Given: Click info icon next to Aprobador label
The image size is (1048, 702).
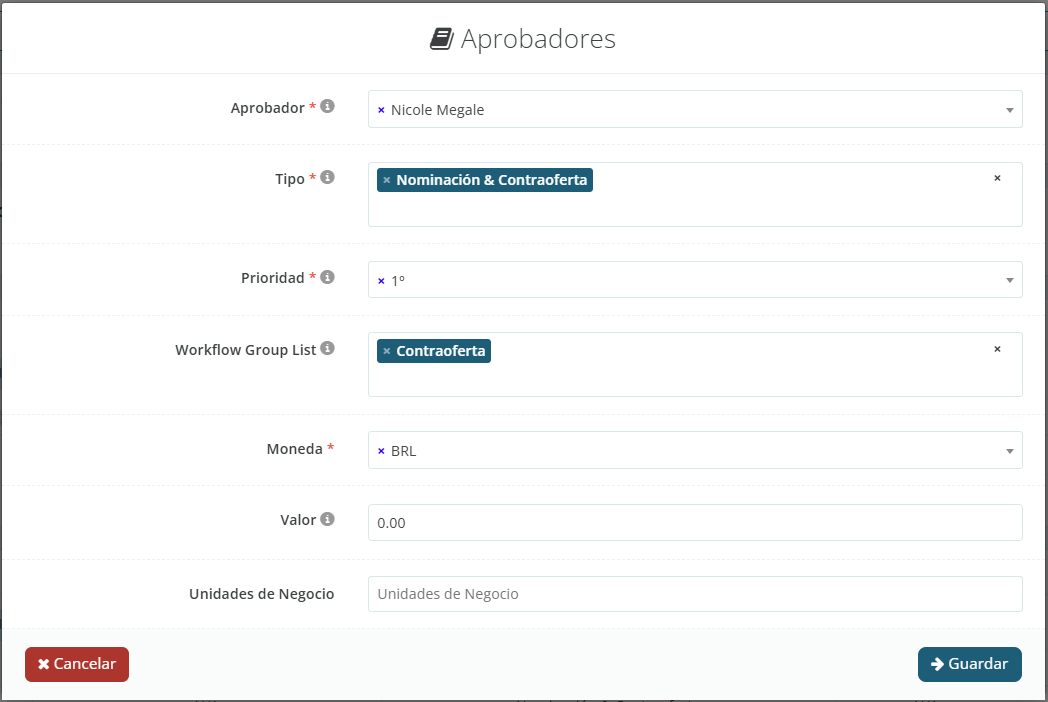Looking at the screenshot, I should point(327,106).
